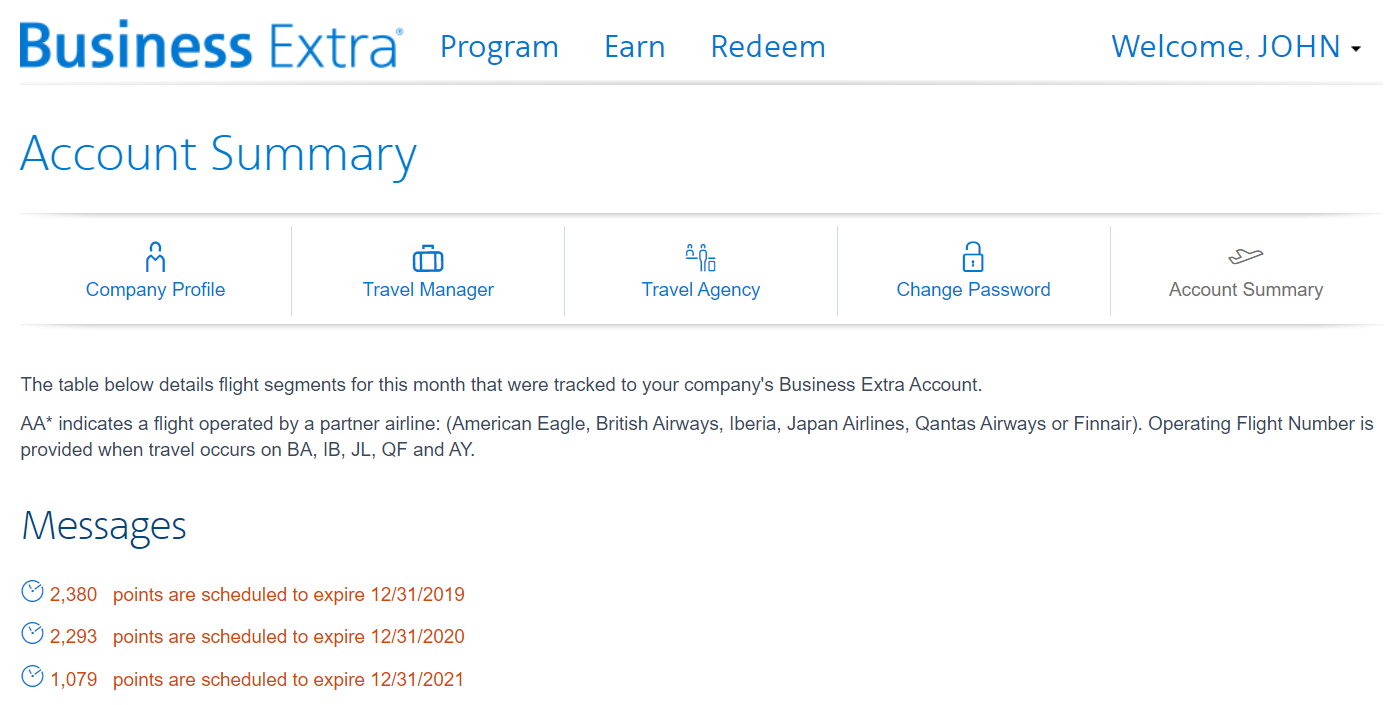The height and width of the screenshot is (705, 1385).
Task: Click the Travel Agency label
Action: coord(701,289)
